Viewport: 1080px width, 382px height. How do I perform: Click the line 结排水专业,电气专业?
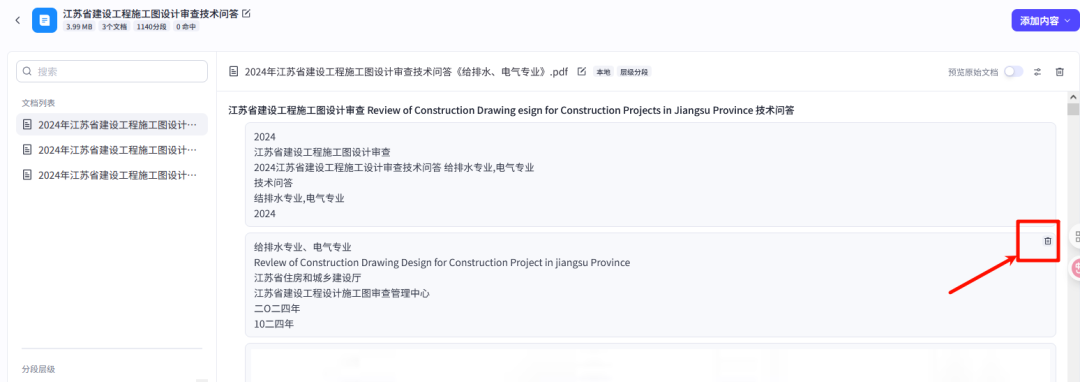click(x=299, y=198)
